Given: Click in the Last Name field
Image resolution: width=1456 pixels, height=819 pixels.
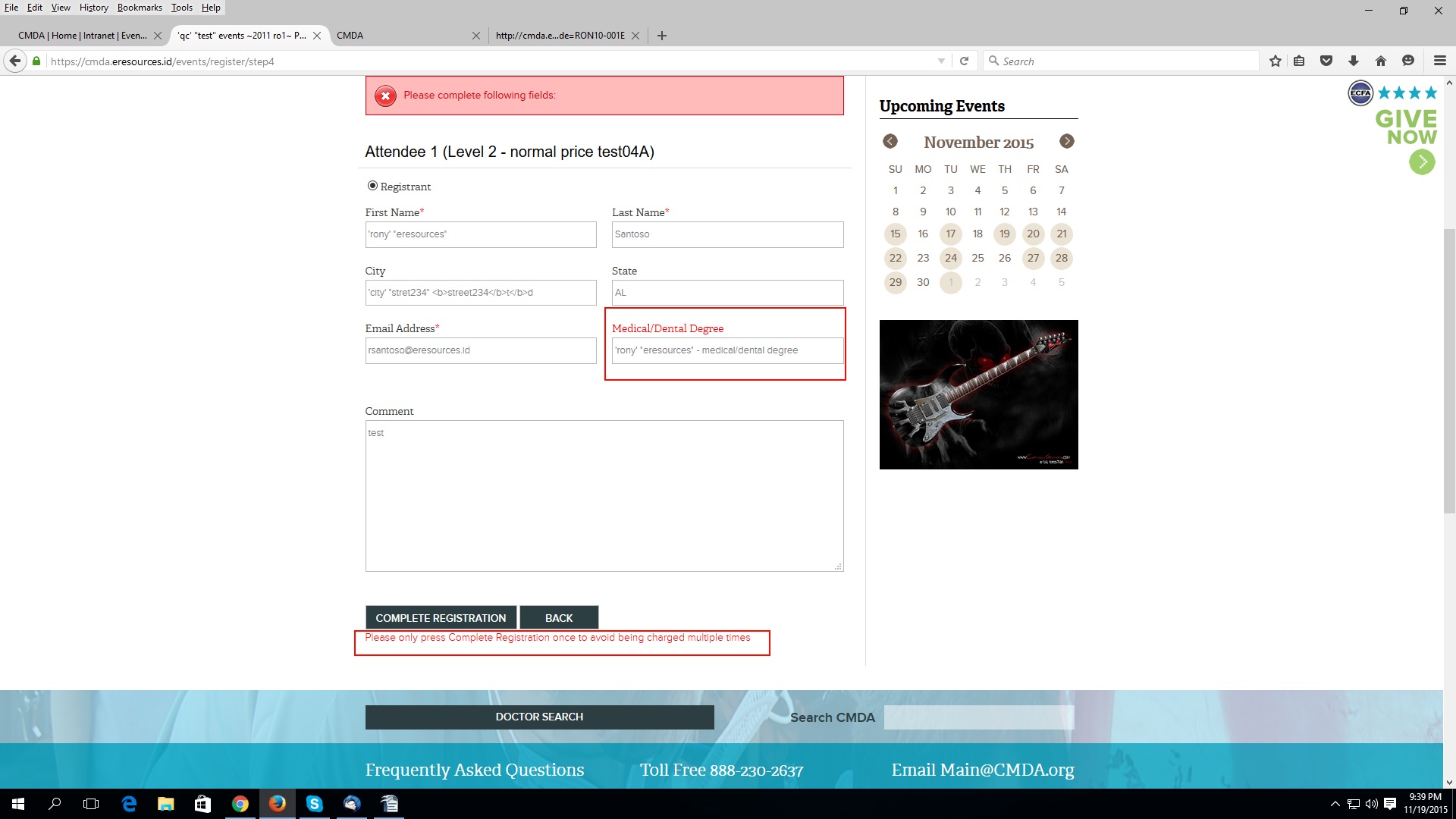Looking at the screenshot, I should (x=727, y=234).
